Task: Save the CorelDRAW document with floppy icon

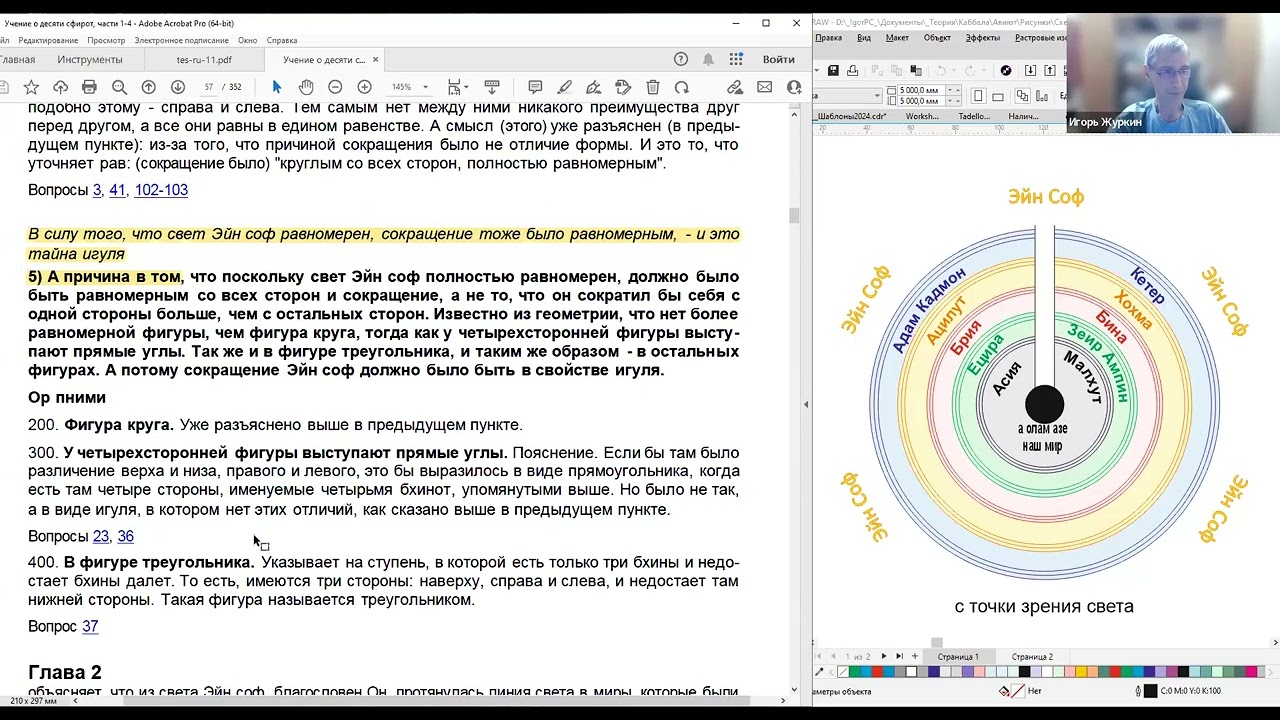Action: (832, 70)
